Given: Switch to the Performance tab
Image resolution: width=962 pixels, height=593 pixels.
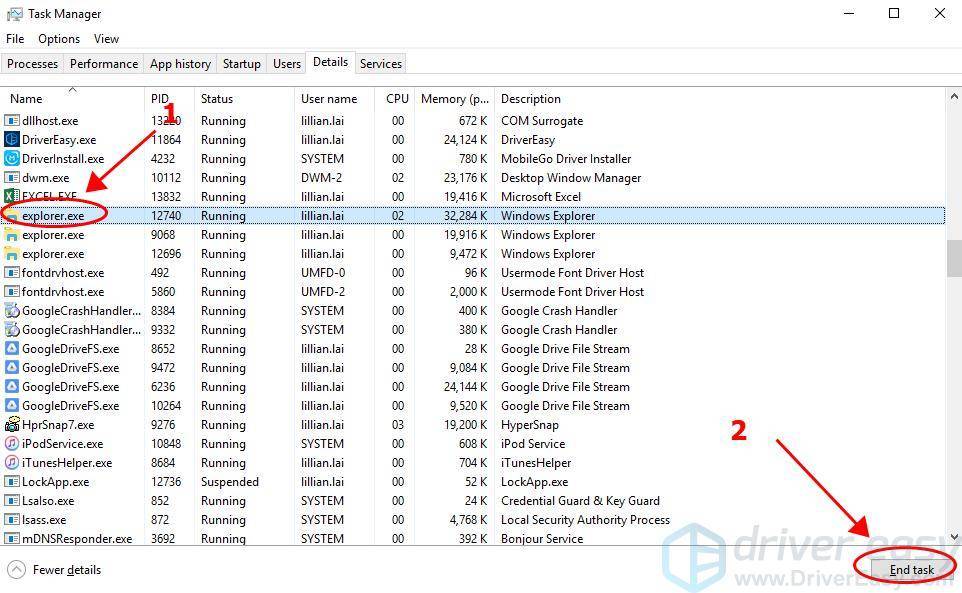Looking at the screenshot, I should pos(104,64).
